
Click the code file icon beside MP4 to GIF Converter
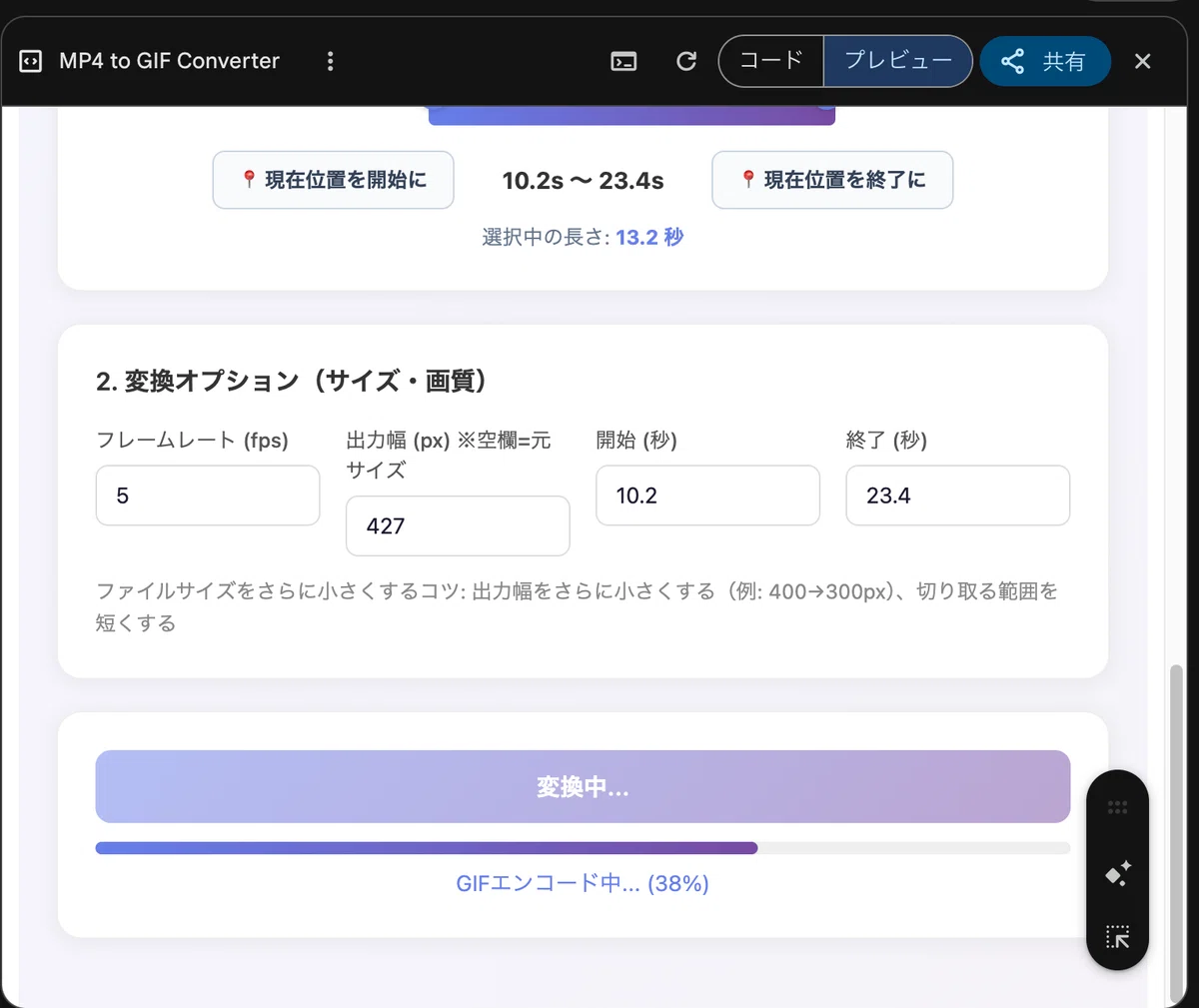click(31, 61)
